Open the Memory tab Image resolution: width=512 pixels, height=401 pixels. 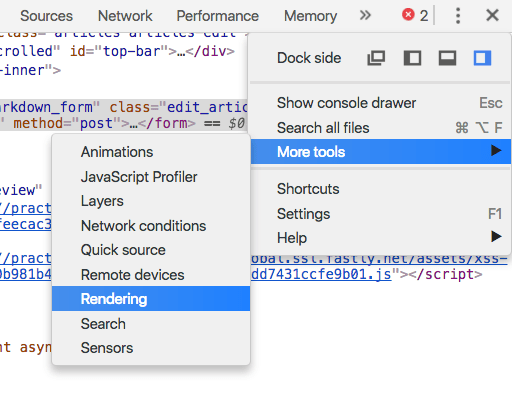310,16
